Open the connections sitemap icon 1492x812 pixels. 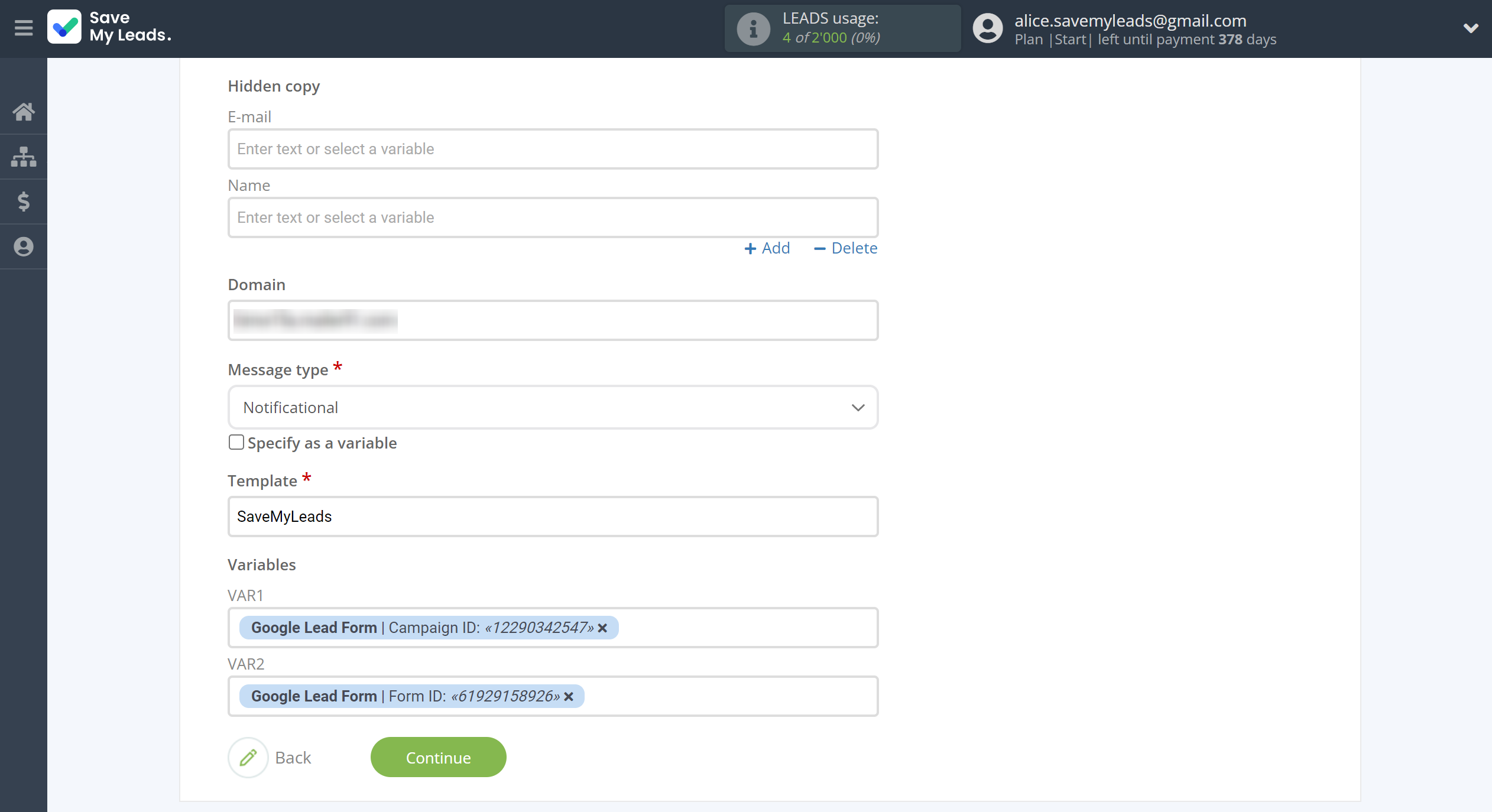24,157
